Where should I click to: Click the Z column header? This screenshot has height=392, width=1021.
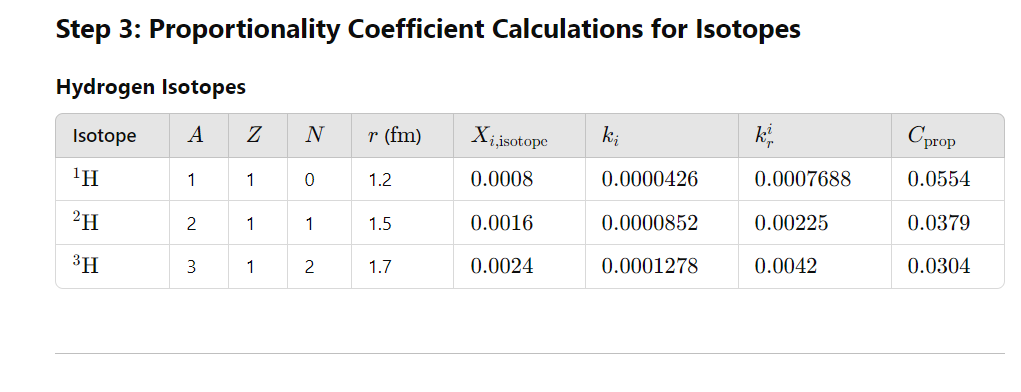[x=254, y=135]
